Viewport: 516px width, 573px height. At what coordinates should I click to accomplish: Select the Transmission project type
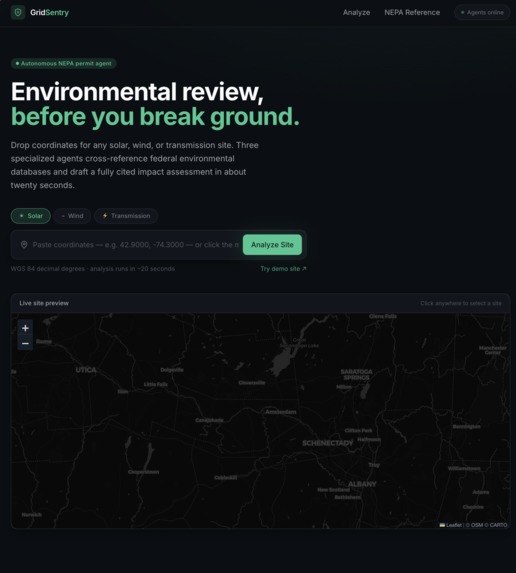126,216
